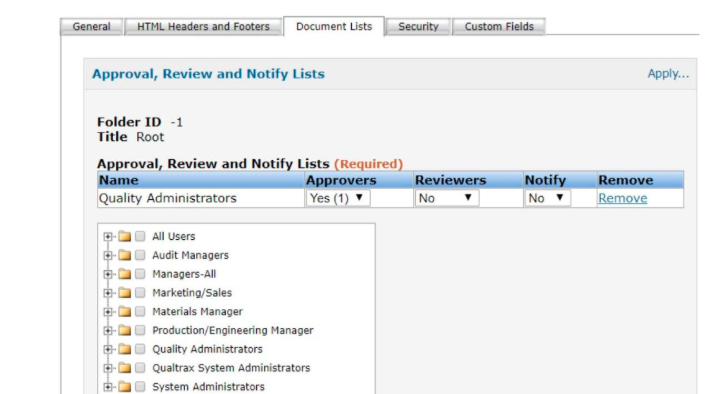Open the HTML Headers and Footers tab
This screenshot has height=394, width=717.
coord(203,27)
